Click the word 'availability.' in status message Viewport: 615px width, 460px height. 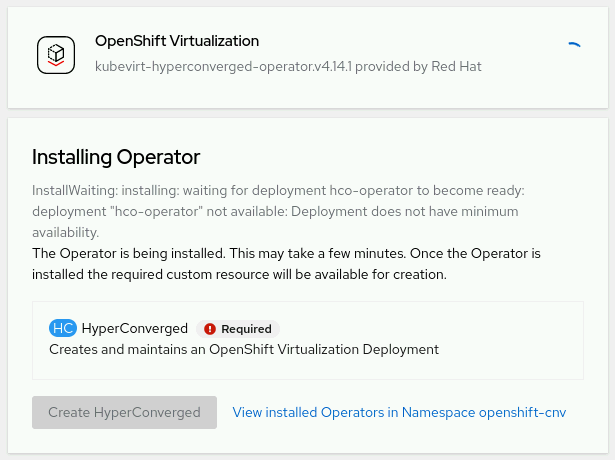(65, 232)
